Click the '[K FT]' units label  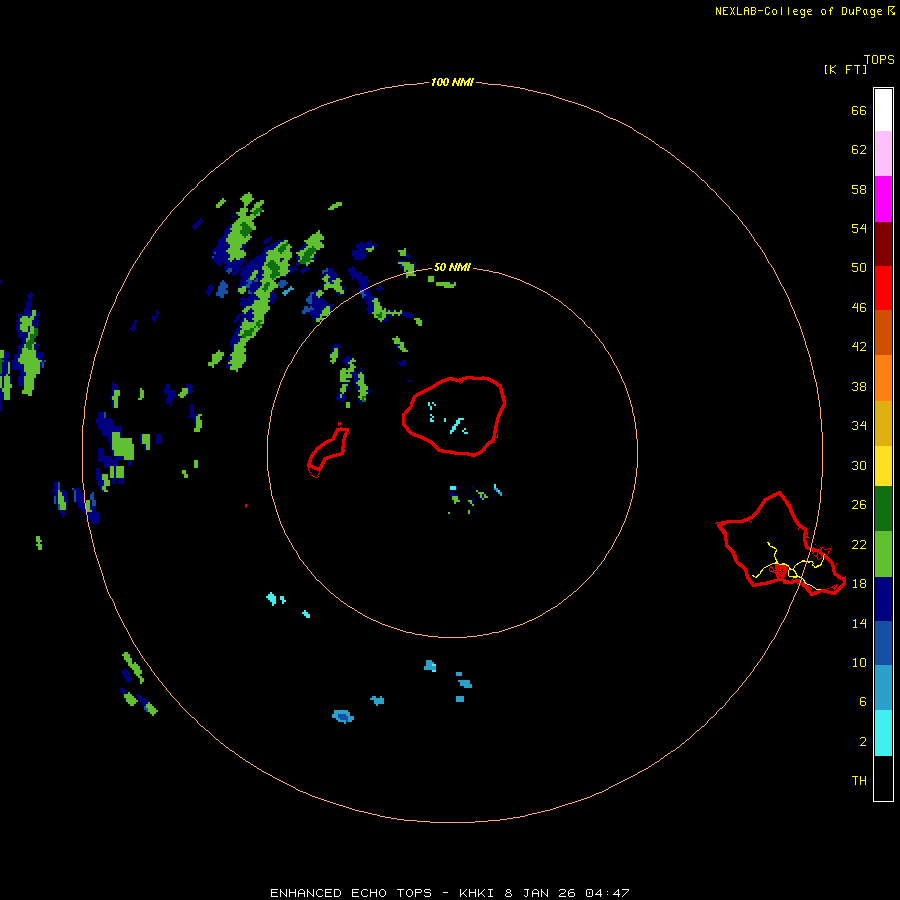[x=845, y=69]
